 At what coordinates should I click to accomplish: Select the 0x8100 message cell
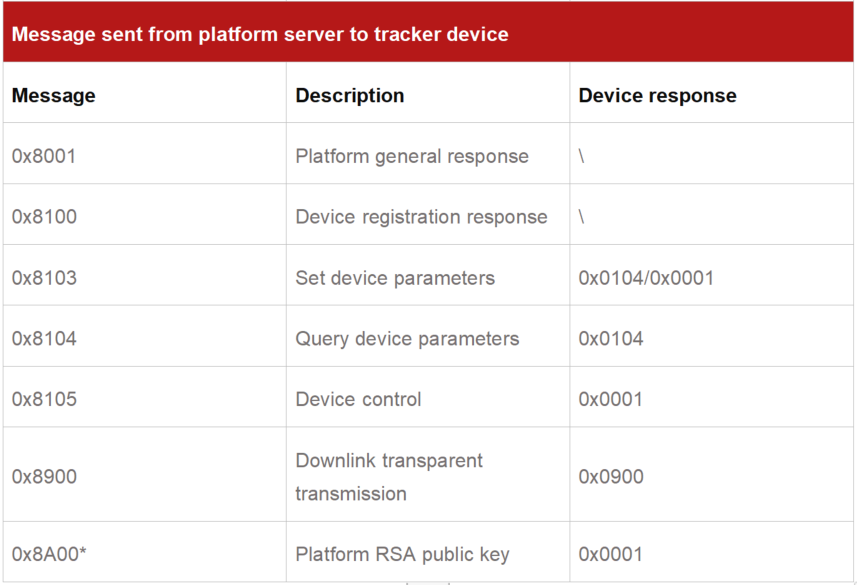pos(44,217)
